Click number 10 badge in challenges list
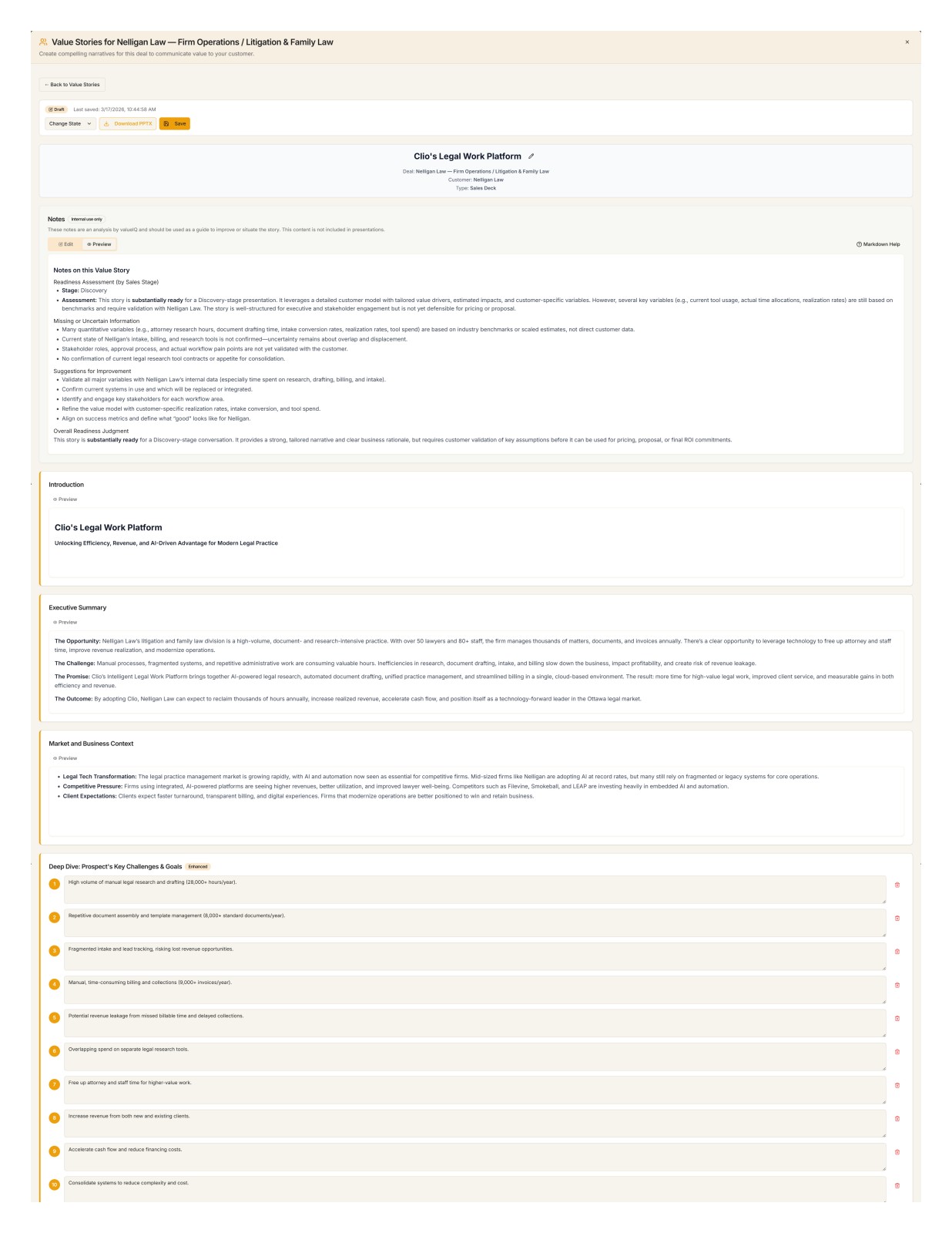Screen dimensions: 952x1233 click(54, 1184)
